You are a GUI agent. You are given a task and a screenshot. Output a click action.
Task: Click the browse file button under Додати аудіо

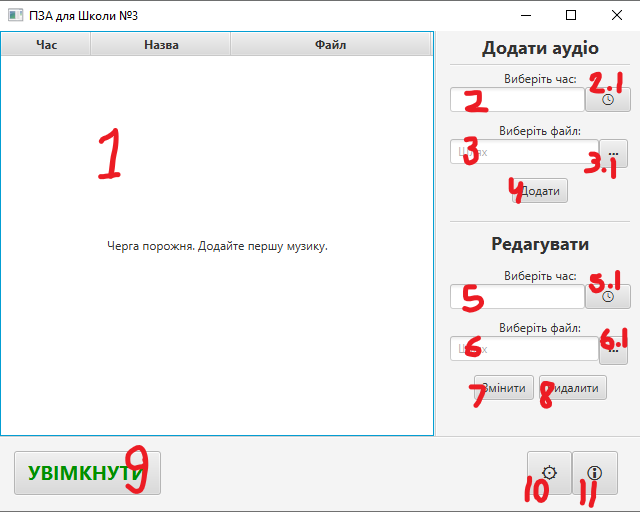click(613, 153)
